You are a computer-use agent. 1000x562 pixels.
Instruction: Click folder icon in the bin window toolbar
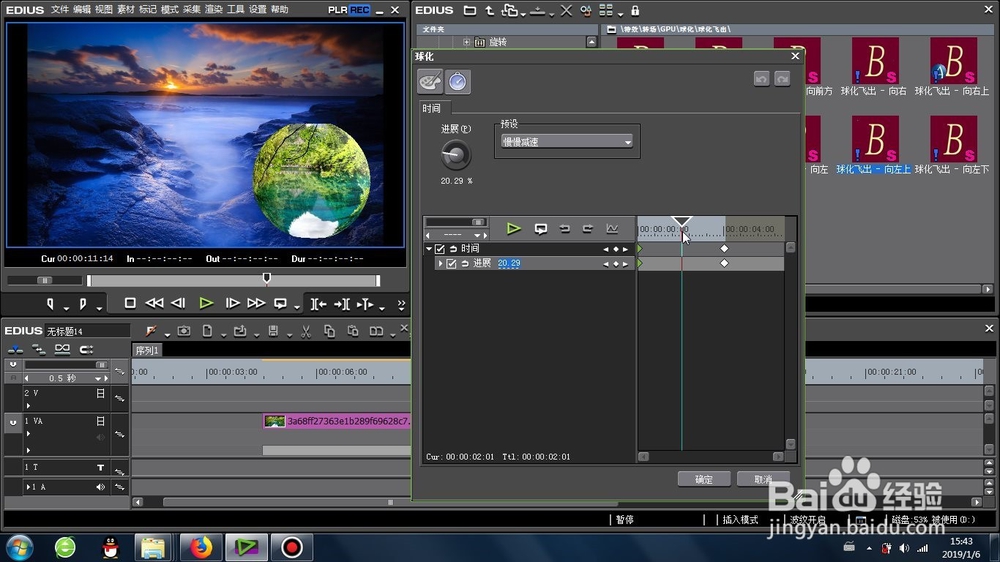(x=470, y=11)
